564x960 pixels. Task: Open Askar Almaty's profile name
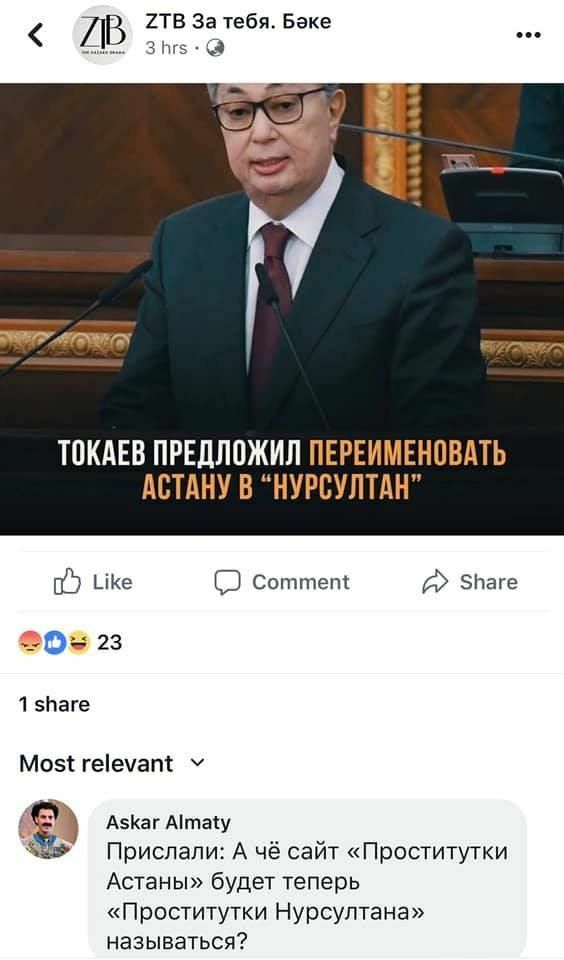click(x=168, y=822)
